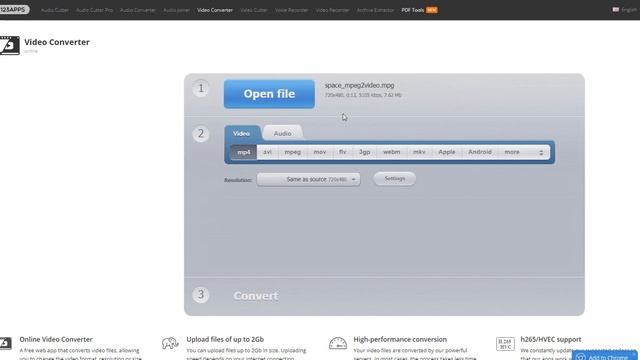Open the Resolution dropdown

pos(309,179)
